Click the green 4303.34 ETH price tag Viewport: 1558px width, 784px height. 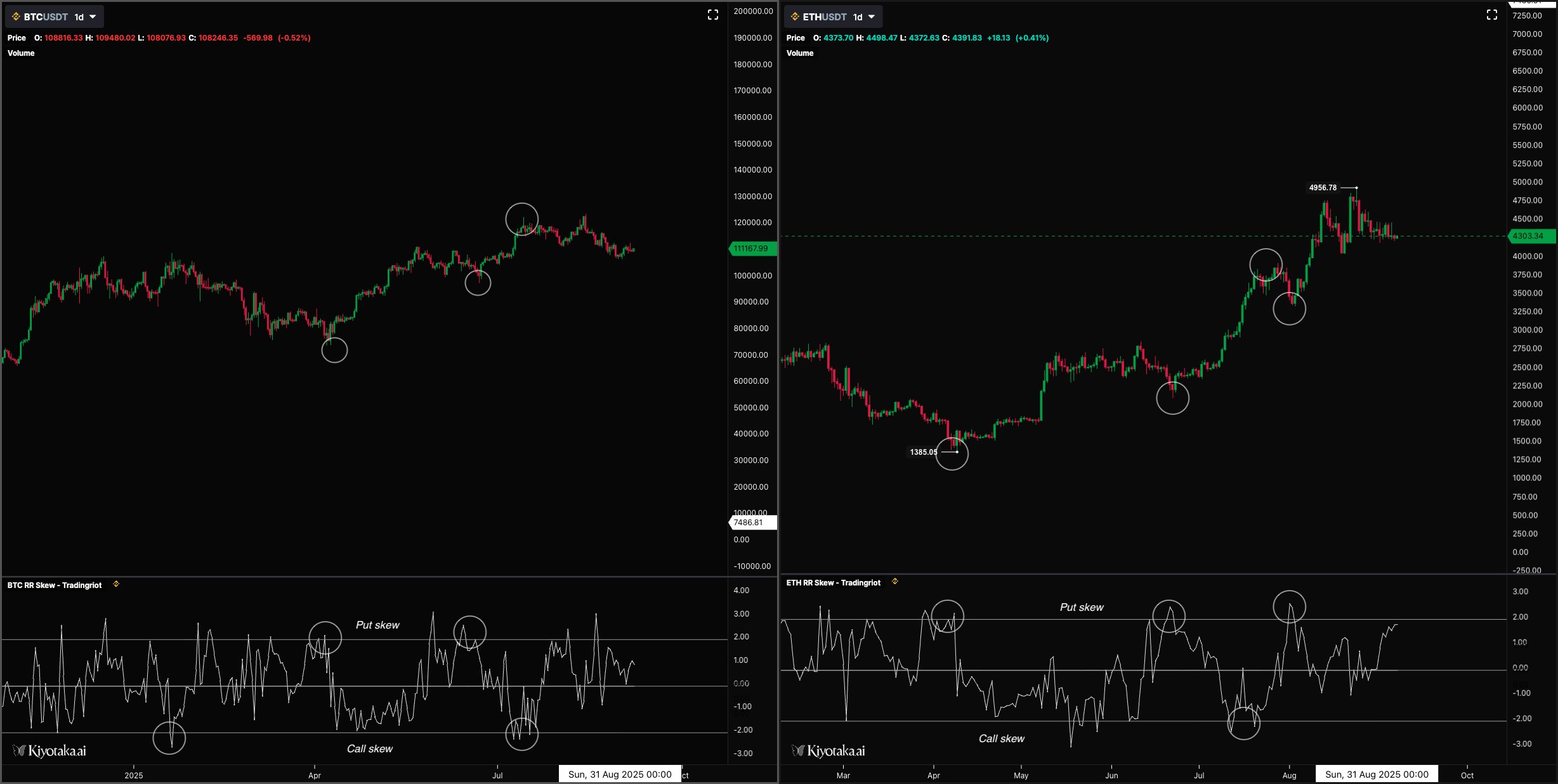[x=1530, y=236]
